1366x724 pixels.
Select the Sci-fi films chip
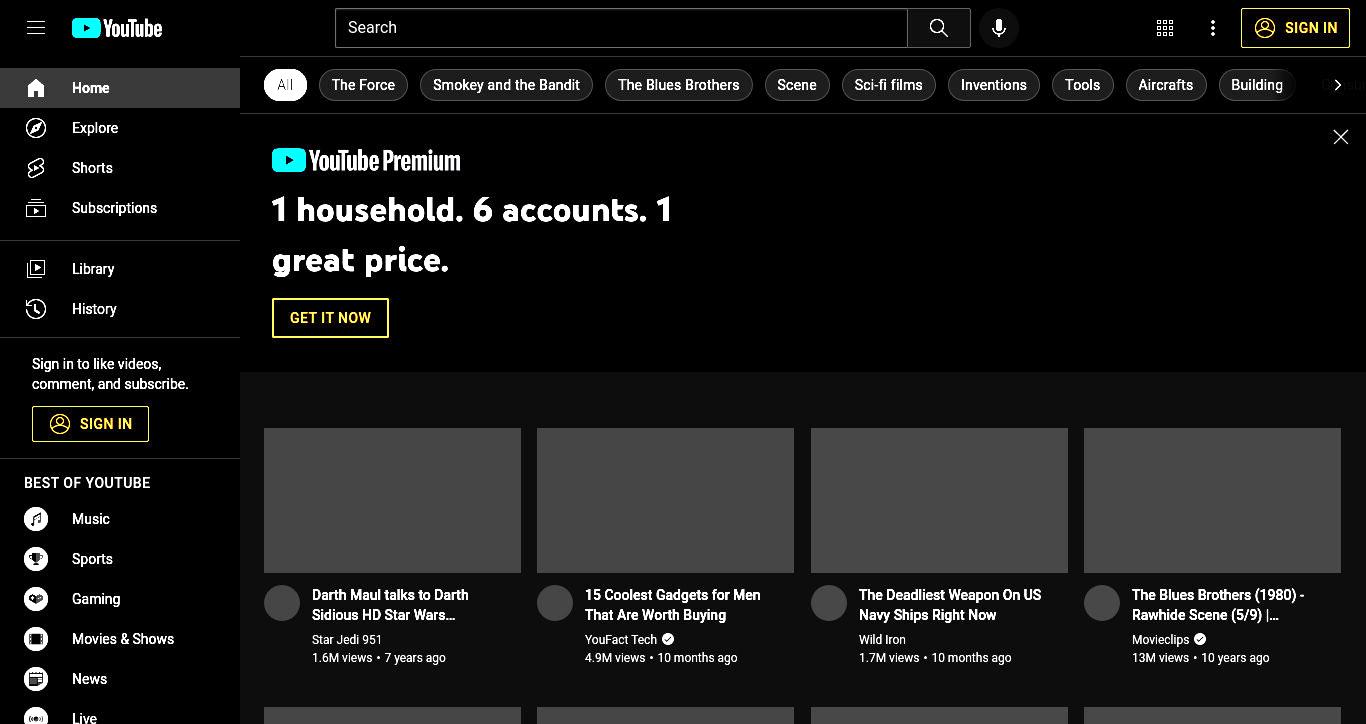888,85
